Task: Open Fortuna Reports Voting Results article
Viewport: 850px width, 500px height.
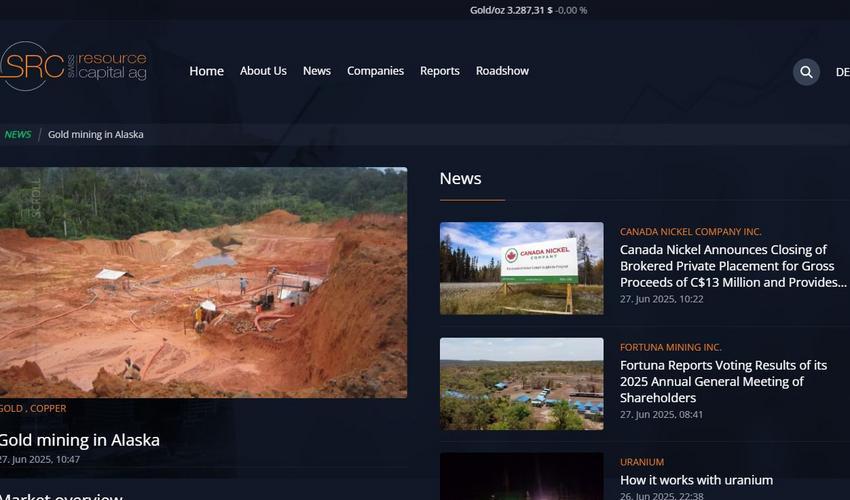Action: point(723,381)
